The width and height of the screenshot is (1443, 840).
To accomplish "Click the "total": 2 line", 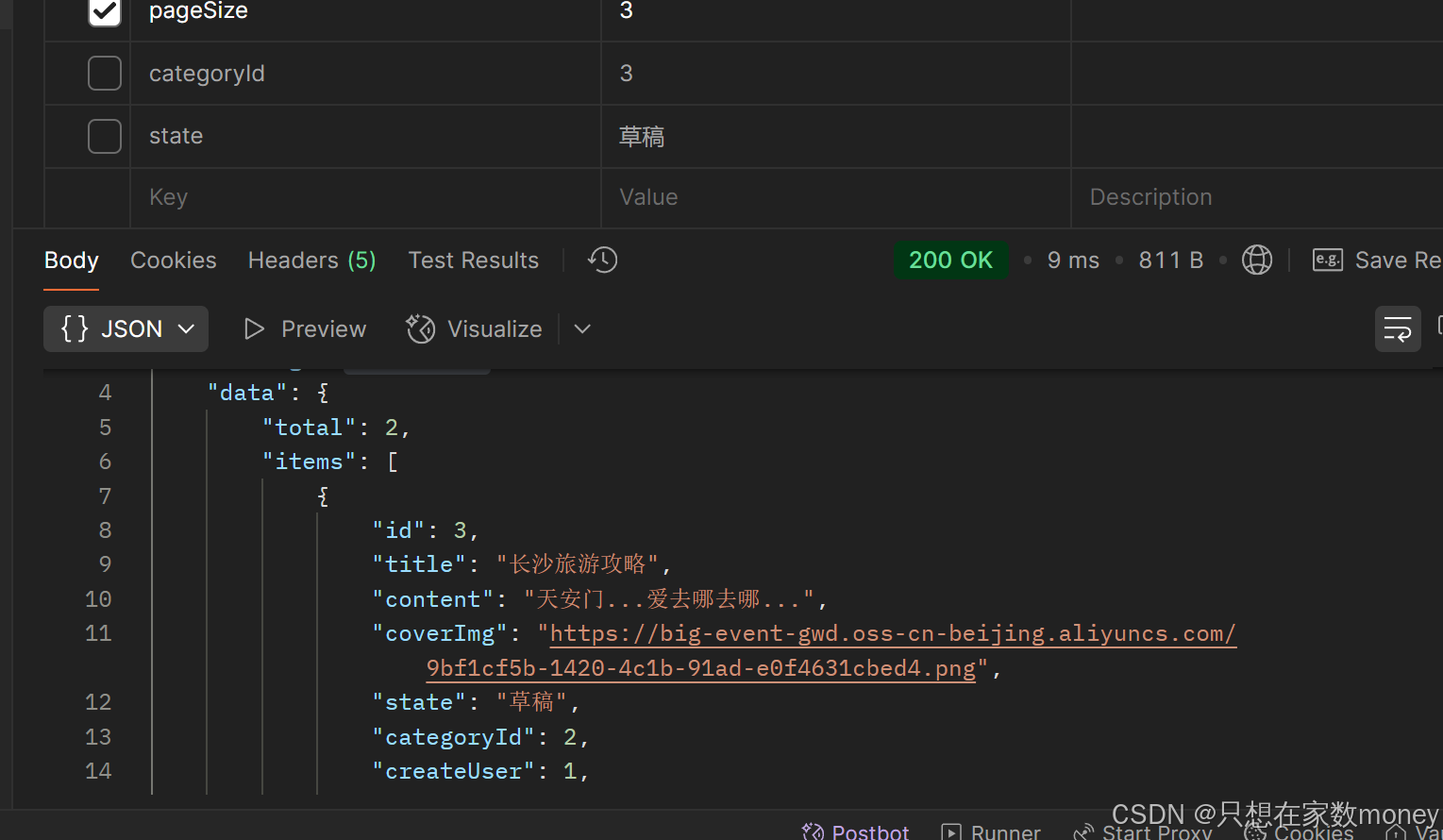I will (336, 428).
